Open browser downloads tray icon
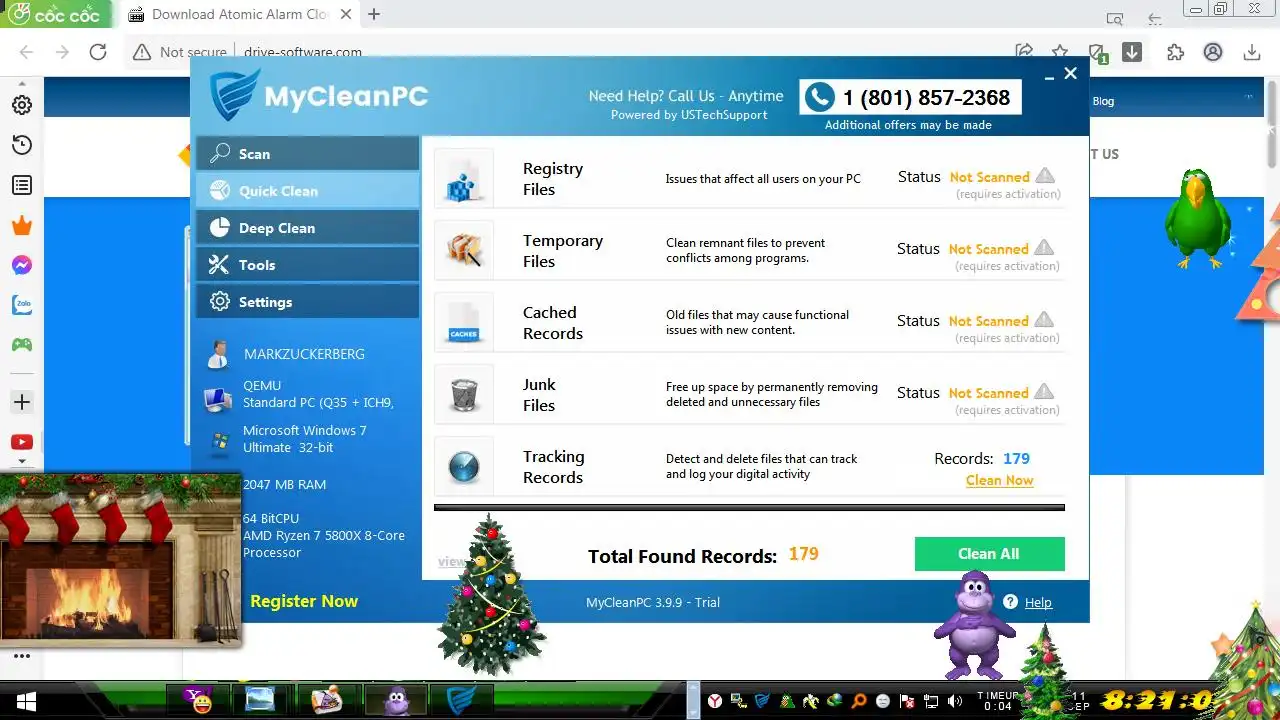 [x=1251, y=52]
